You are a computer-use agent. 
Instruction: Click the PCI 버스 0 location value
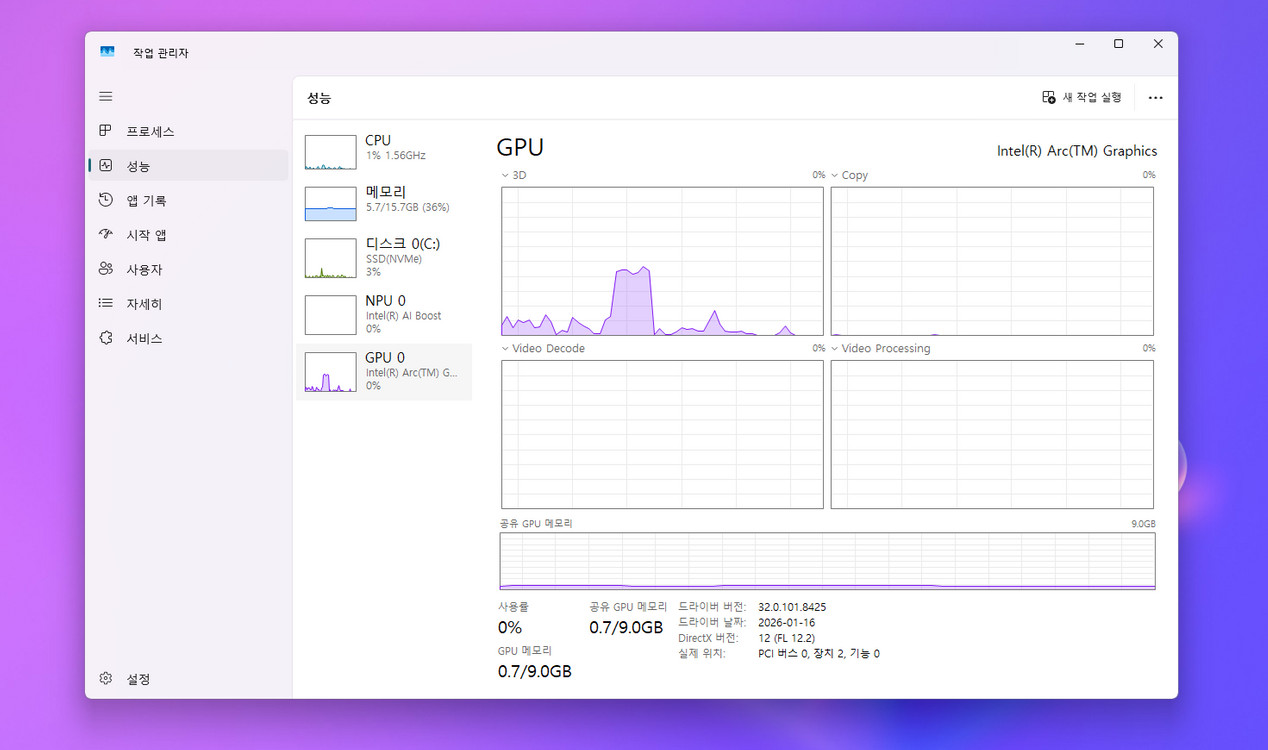tap(819, 654)
